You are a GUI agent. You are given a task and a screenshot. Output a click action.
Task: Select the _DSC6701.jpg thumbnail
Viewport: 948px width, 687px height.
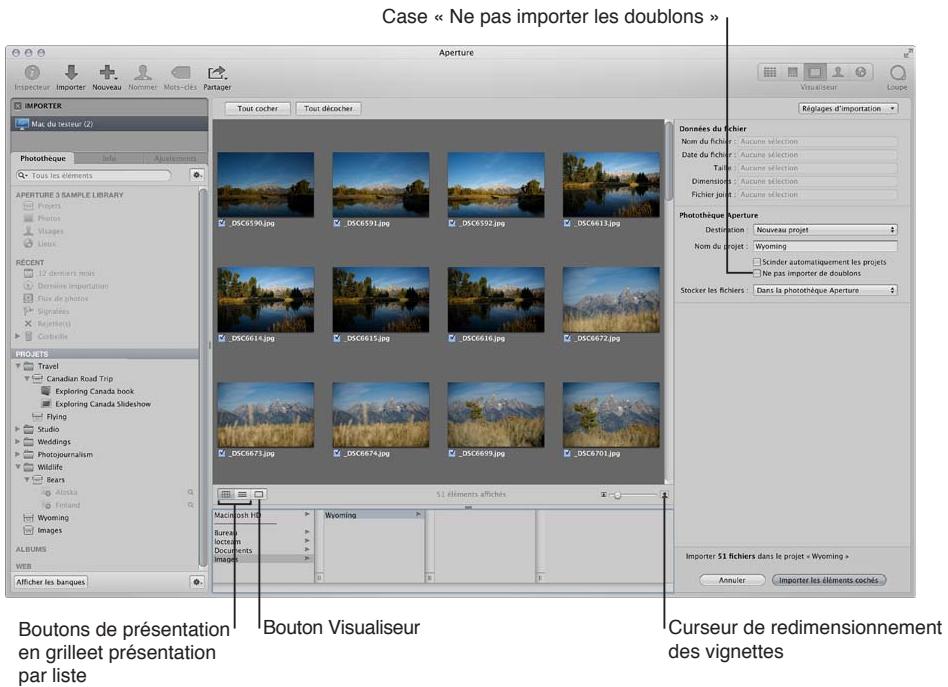(611, 415)
